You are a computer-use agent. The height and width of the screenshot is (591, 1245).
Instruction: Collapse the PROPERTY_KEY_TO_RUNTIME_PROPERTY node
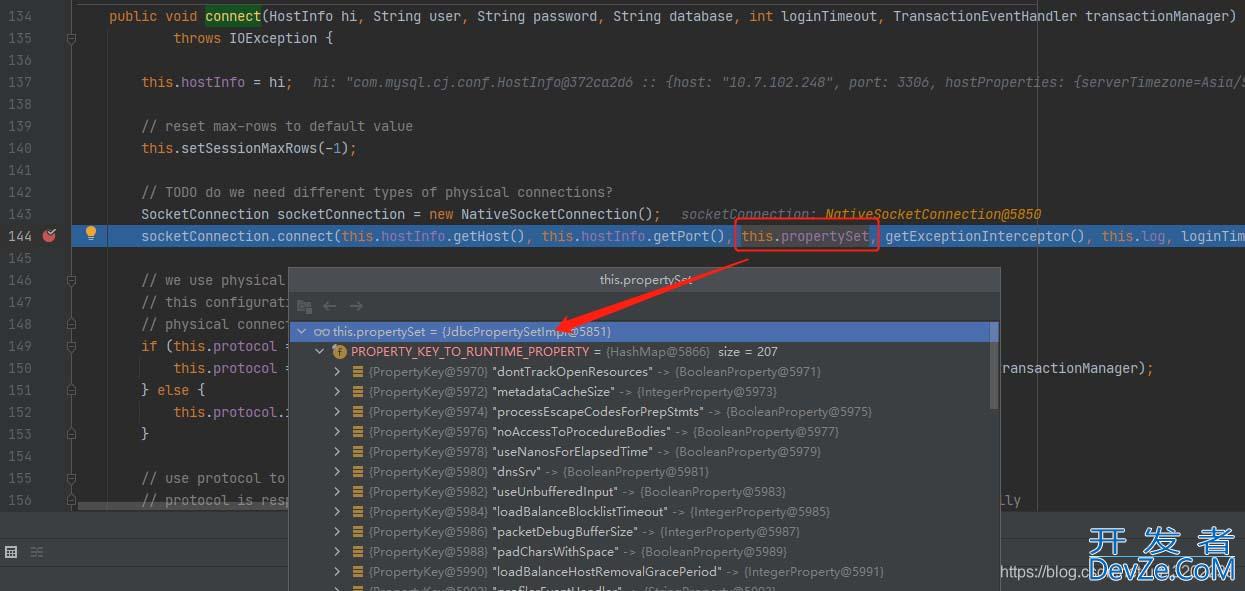click(x=320, y=352)
